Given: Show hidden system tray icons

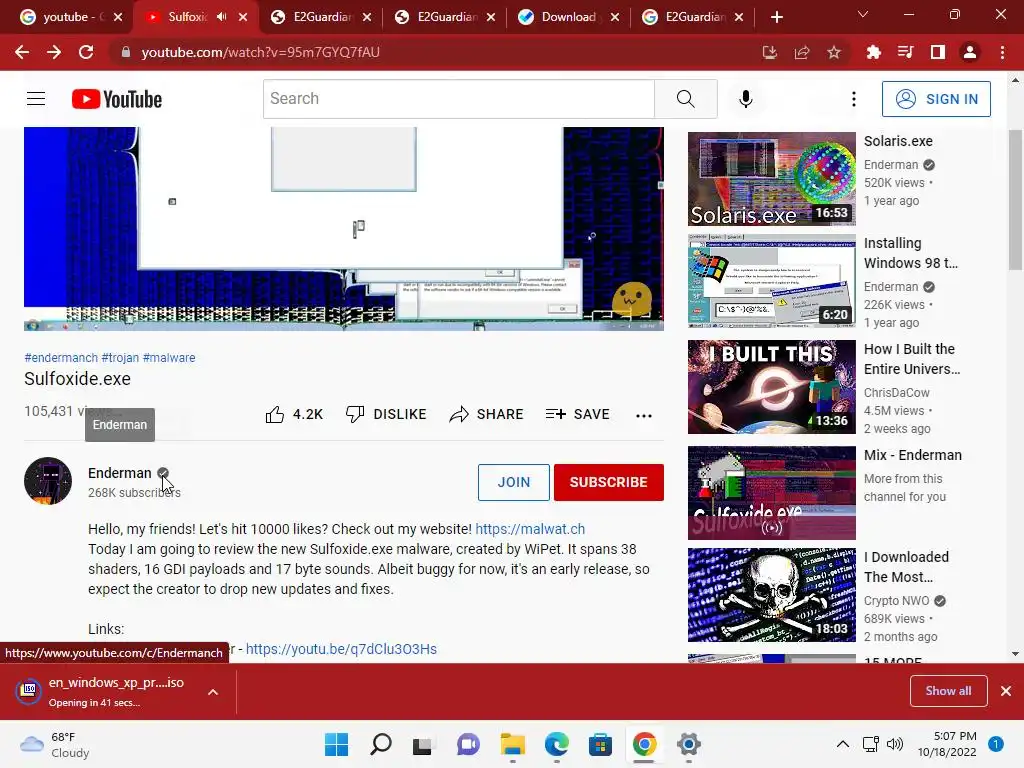Looking at the screenshot, I should tap(843, 744).
